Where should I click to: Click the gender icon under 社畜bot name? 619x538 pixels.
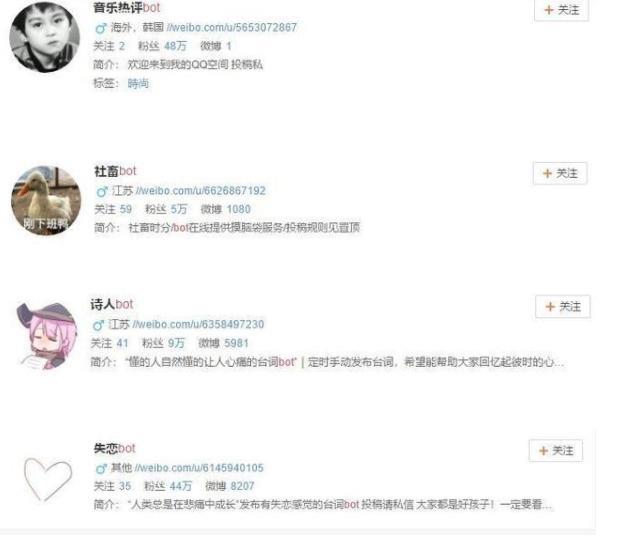[102, 191]
